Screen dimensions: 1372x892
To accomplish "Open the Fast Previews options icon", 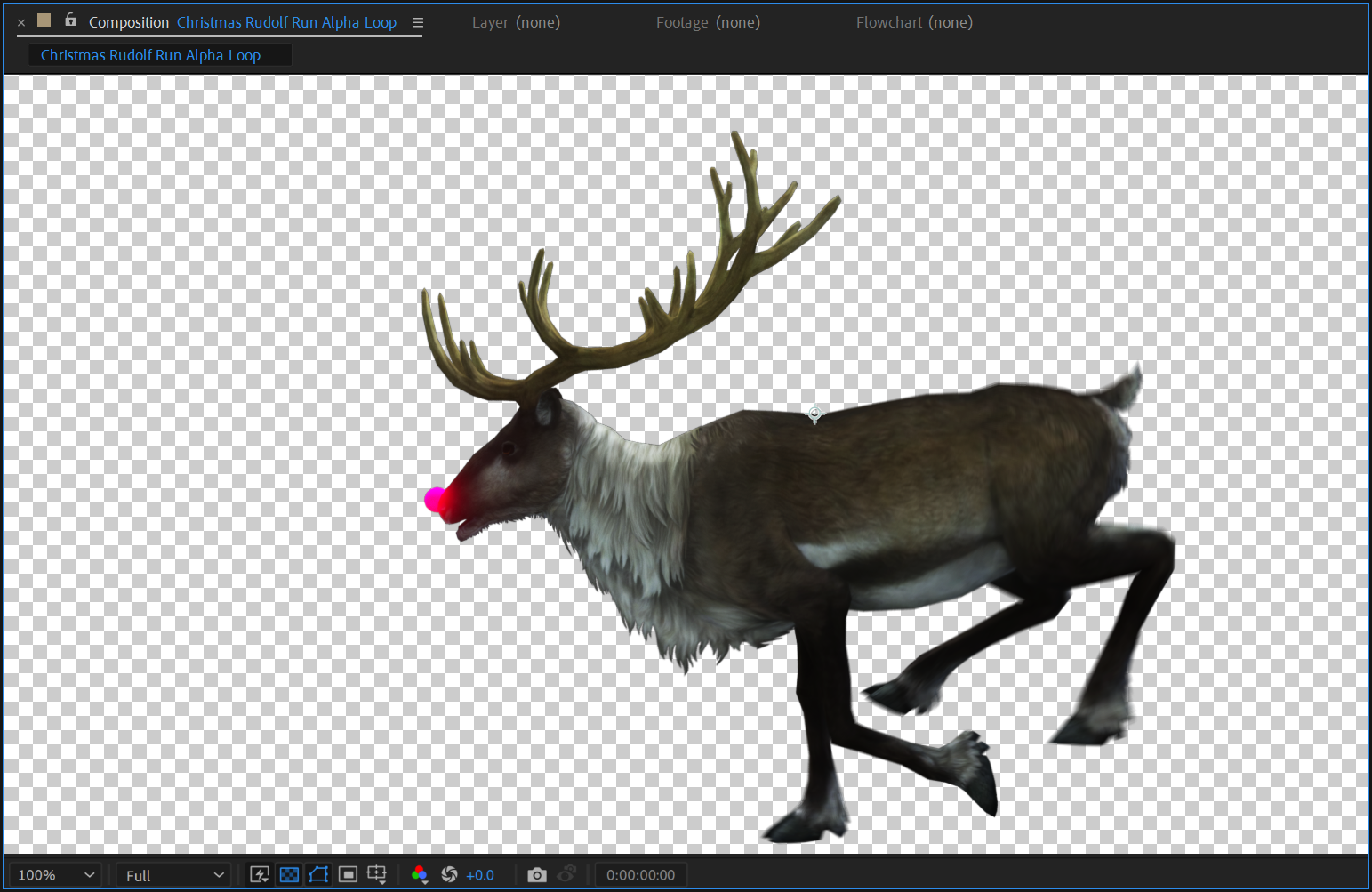I will (x=260, y=875).
